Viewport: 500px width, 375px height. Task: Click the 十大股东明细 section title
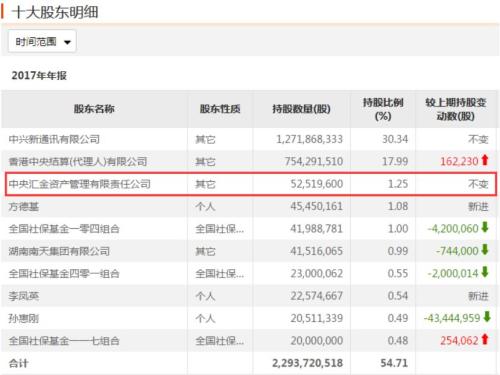tap(55, 12)
